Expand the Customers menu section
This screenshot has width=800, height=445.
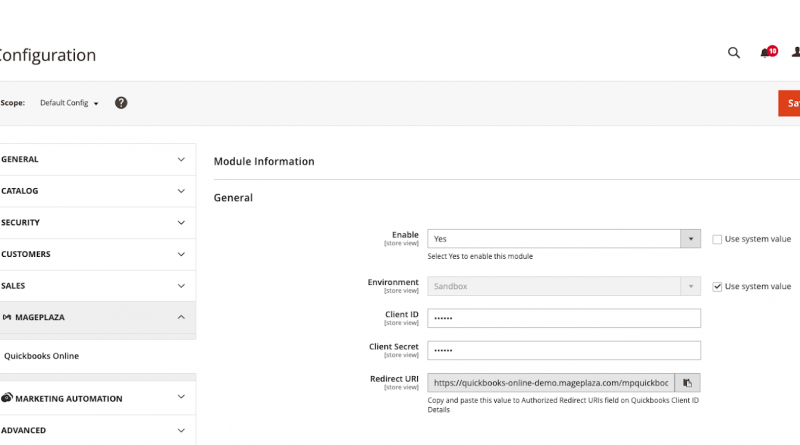pyautogui.click(x=95, y=254)
